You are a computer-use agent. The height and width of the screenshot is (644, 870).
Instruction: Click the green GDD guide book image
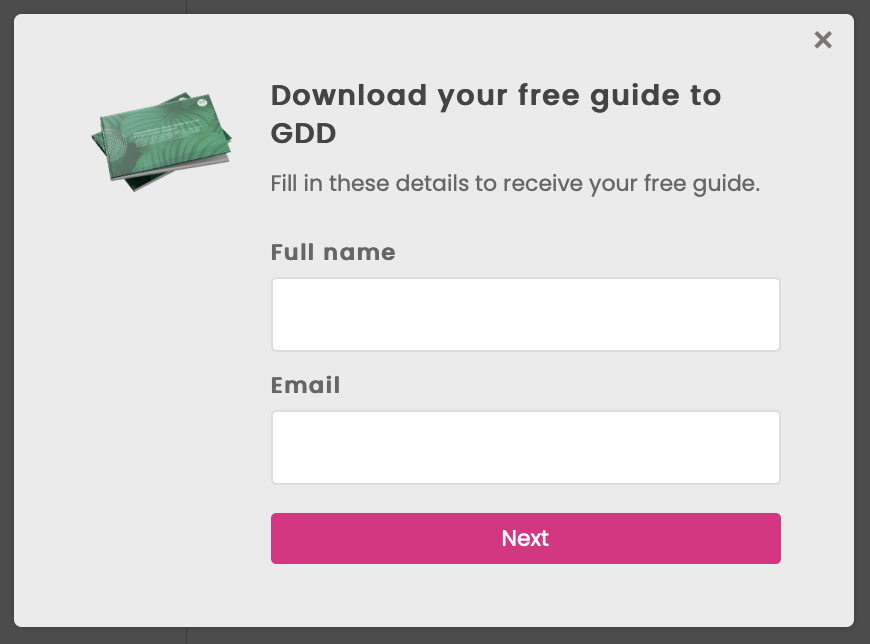[161, 141]
